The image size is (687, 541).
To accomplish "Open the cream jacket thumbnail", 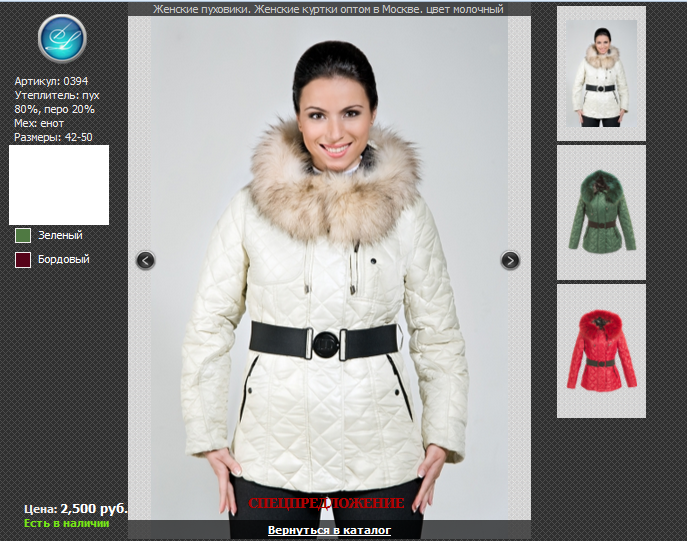I will pos(601,74).
